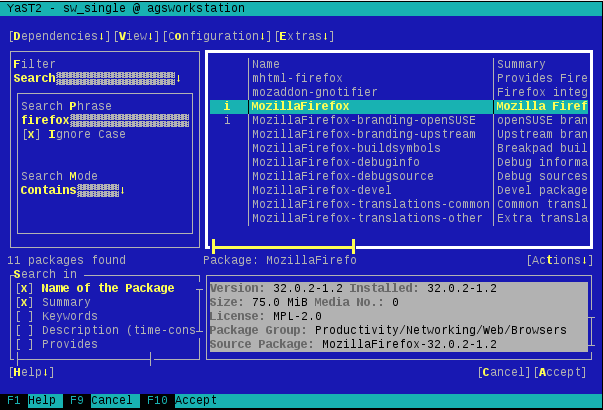
Task: Expand the Filter Search dropdown
Action: tap(97, 78)
